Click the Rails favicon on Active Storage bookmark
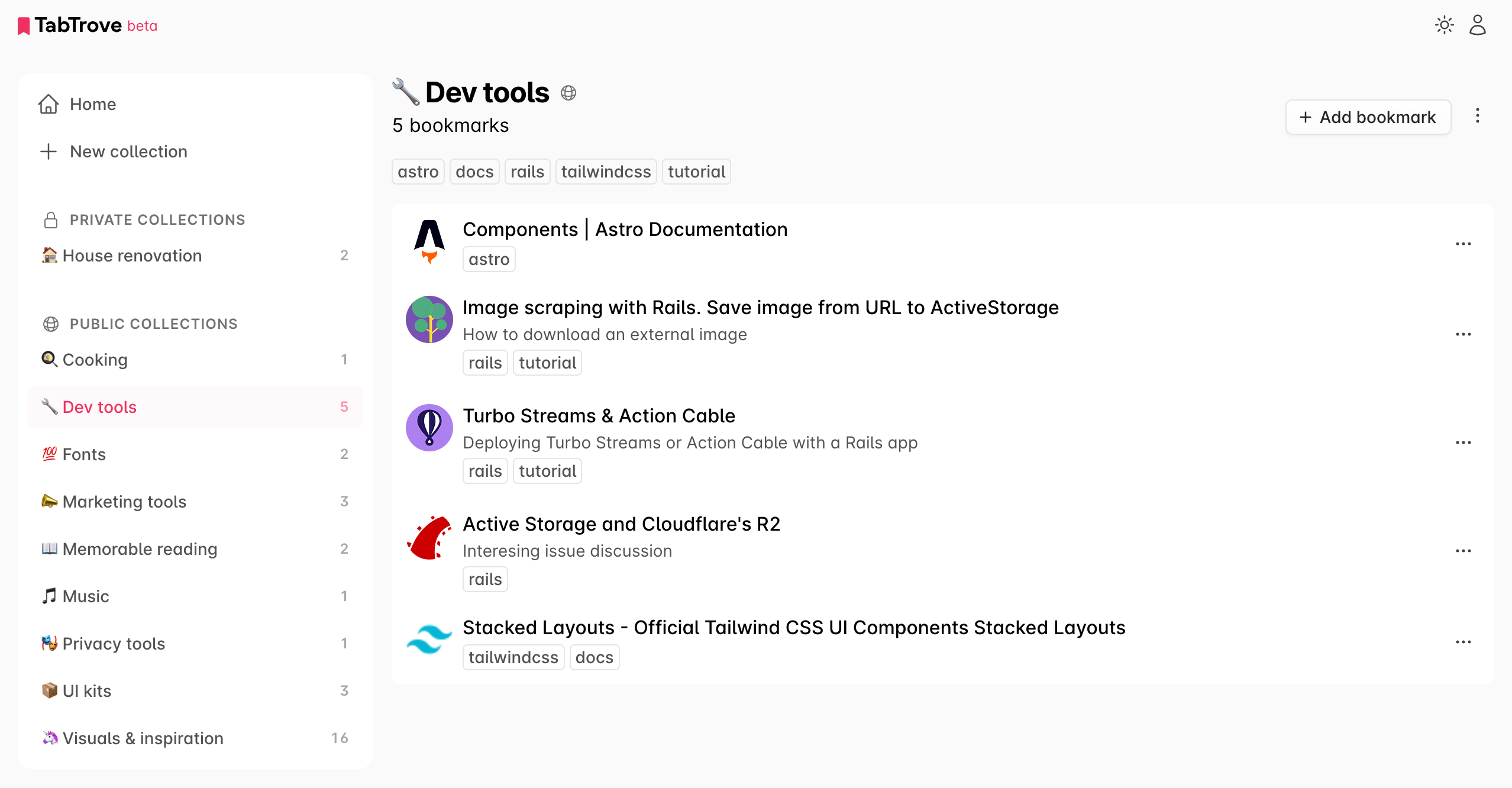Viewport: 1512px width, 788px height. 429,537
